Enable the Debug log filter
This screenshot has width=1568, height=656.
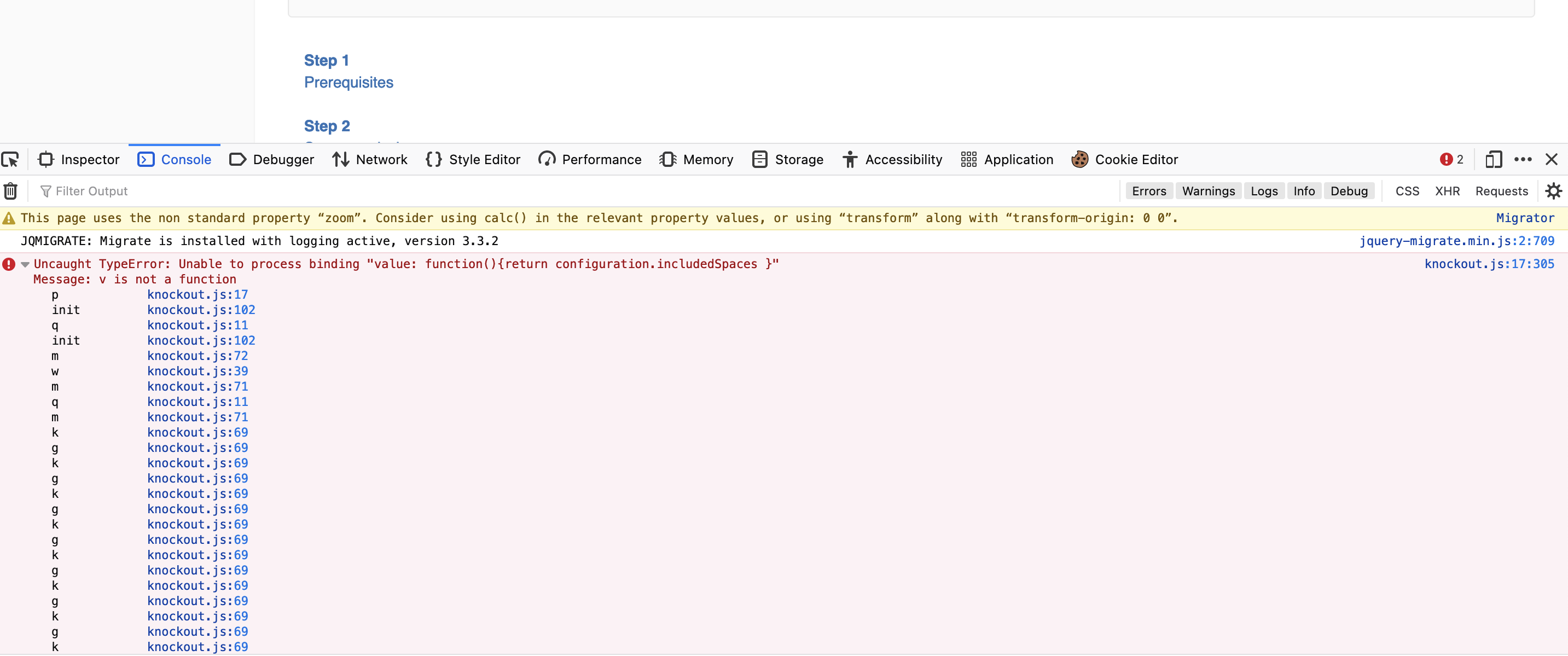coord(1350,190)
